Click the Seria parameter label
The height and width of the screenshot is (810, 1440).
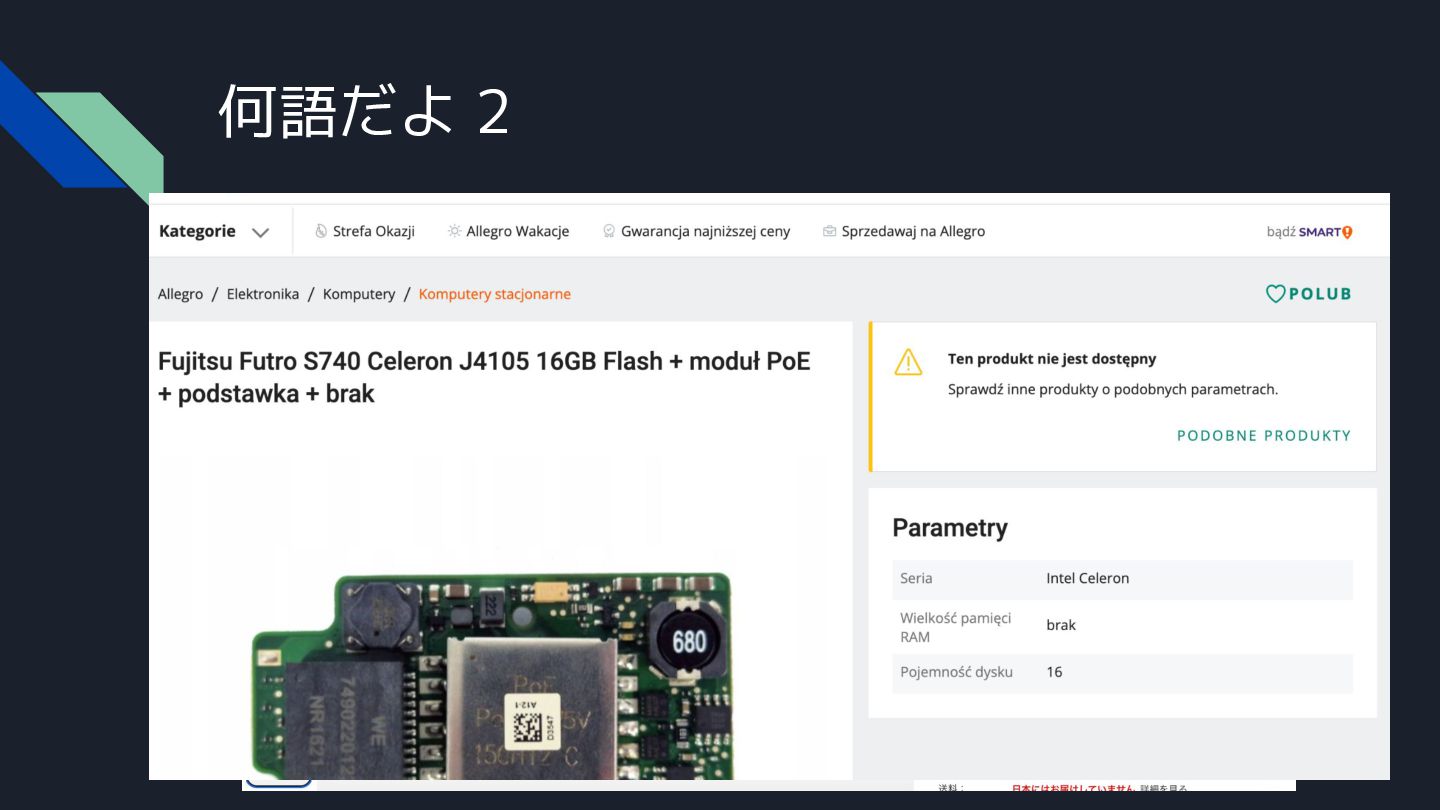tap(916, 578)
